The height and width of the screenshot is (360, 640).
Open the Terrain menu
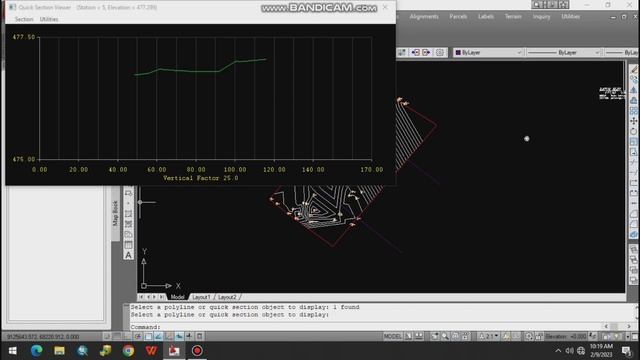point(513,17)
